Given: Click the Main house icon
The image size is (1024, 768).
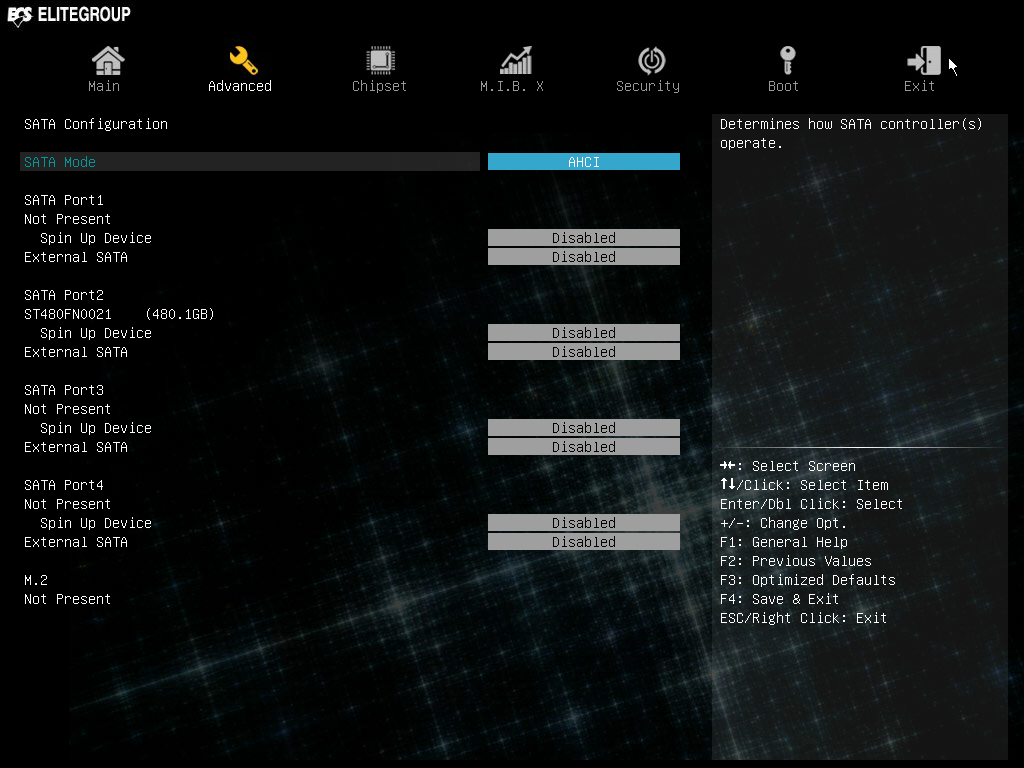Looking at the screenshot, I should tap(108, 60).
